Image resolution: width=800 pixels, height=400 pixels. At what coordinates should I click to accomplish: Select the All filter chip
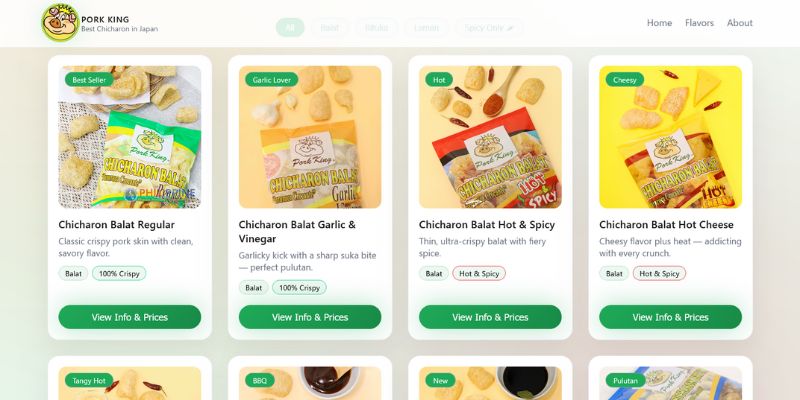(290, 28)
